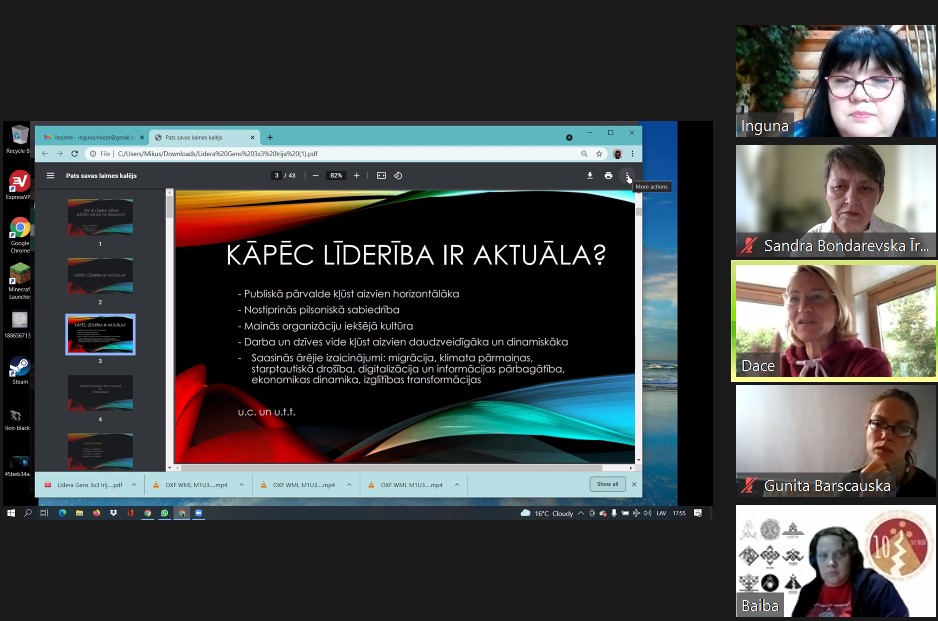Close the Gmail Iesūtne tab
This screenshot has width=938, height=621.
[142, 138]
